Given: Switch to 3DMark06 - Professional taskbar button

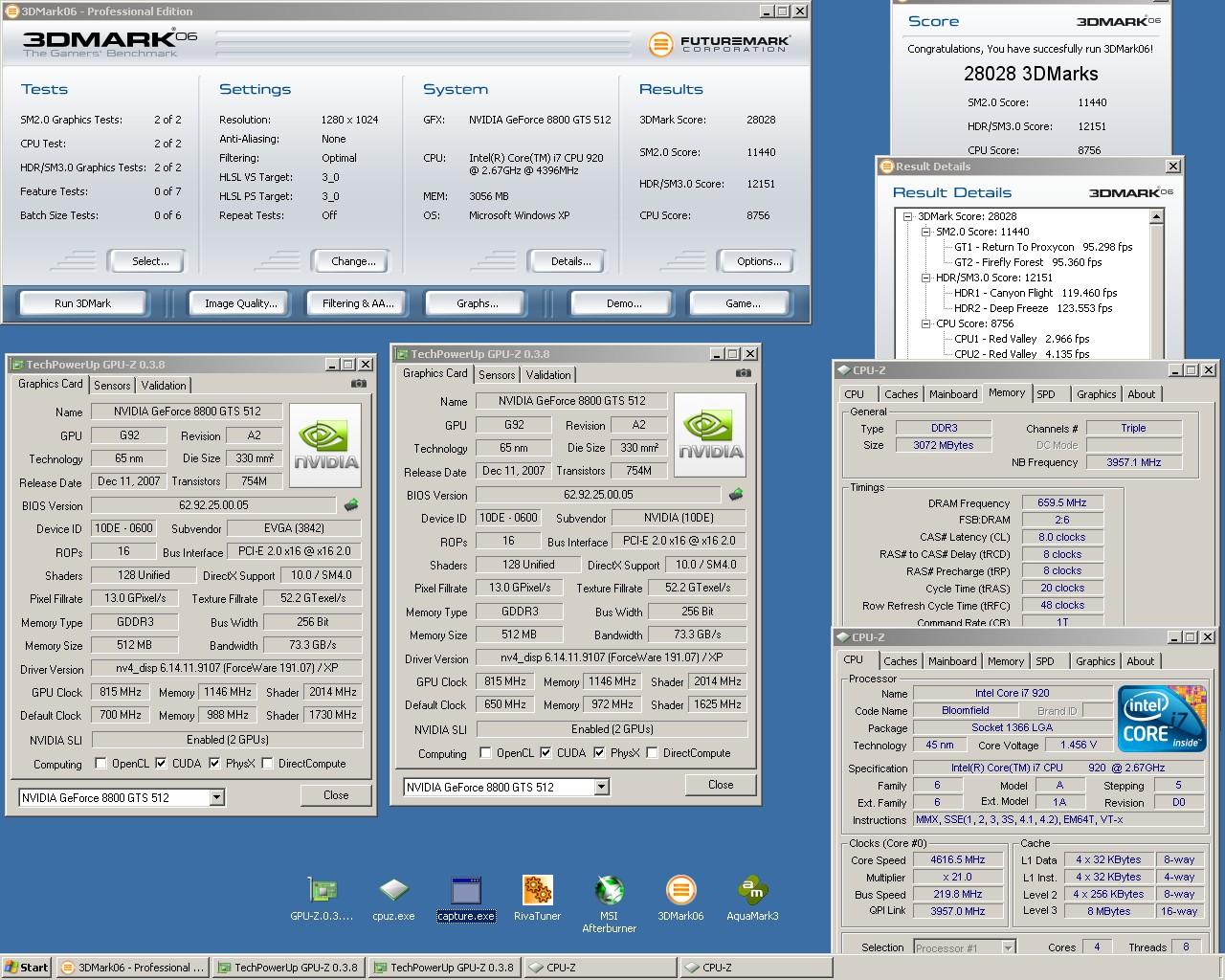Looking at the screenshot, I should click(x=132, y=968).
